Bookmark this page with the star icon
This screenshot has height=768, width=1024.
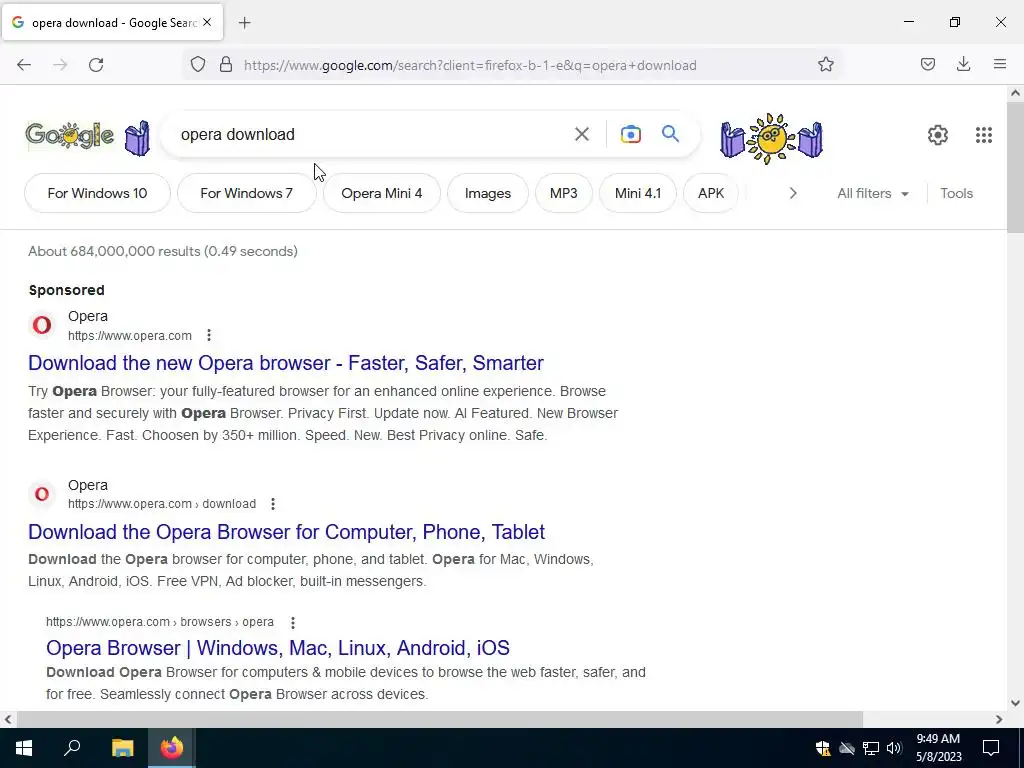pyautogui.click(x=825, y=65)
